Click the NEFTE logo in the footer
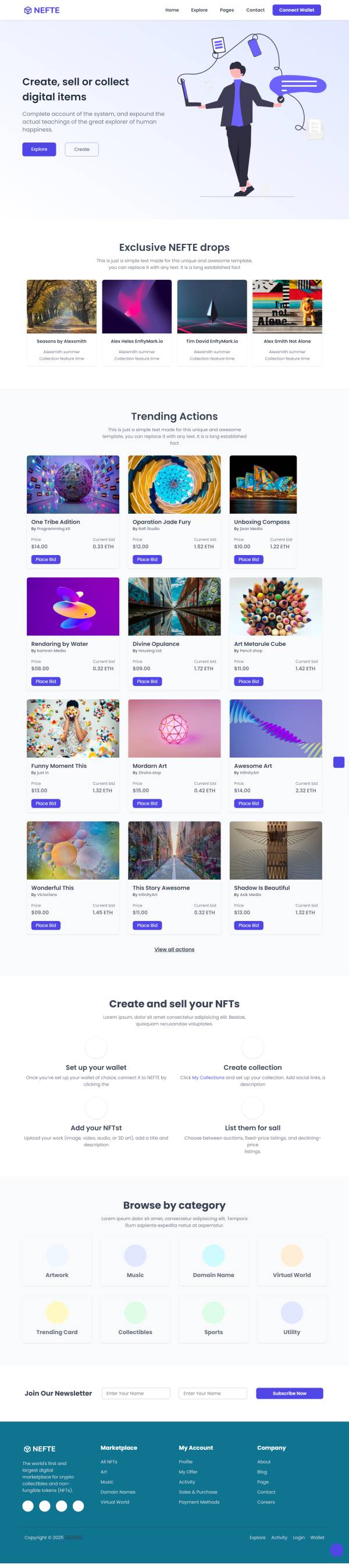349x1568 pixels. (x=40, y=1449)
